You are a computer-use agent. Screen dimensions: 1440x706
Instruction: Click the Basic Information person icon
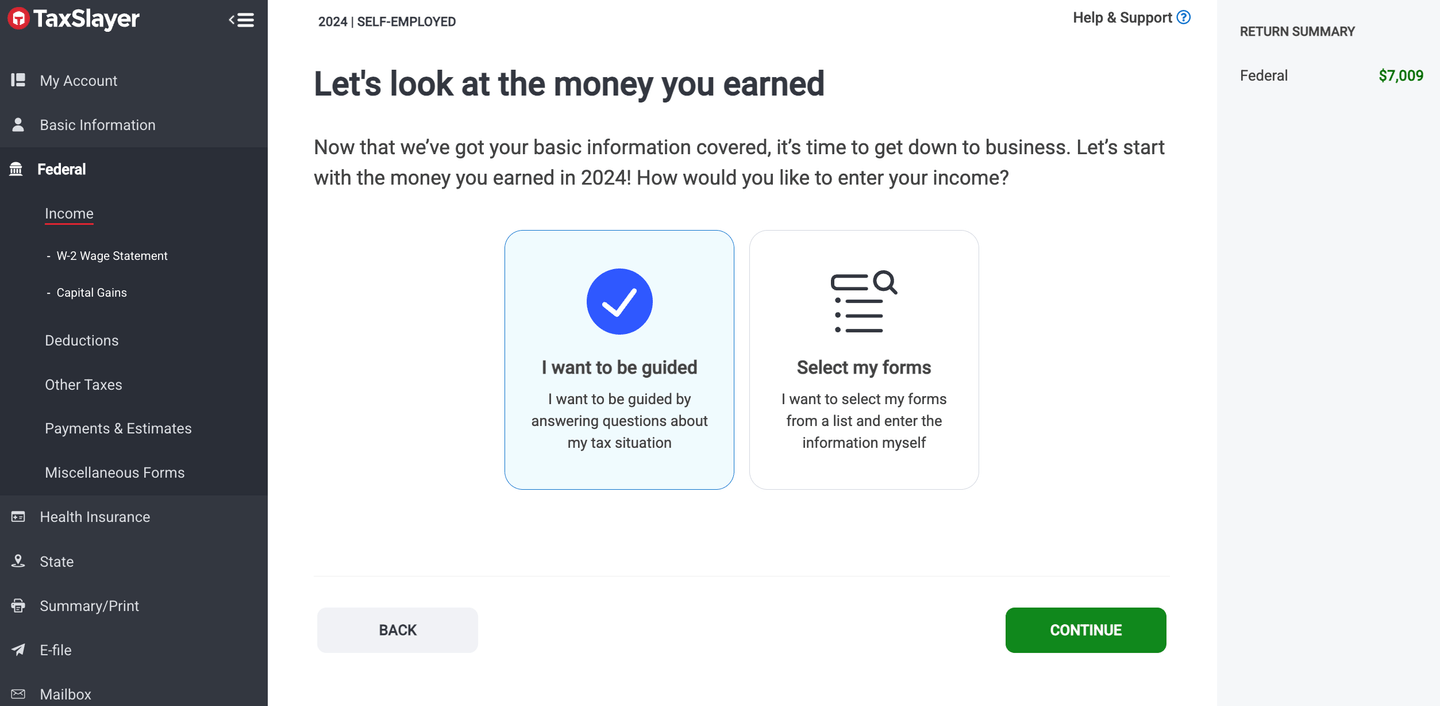pos(18,125)
